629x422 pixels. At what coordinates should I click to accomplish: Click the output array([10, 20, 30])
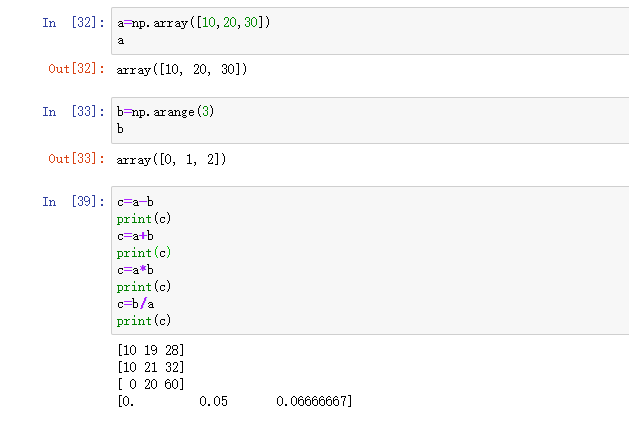[x=182, y=69]
